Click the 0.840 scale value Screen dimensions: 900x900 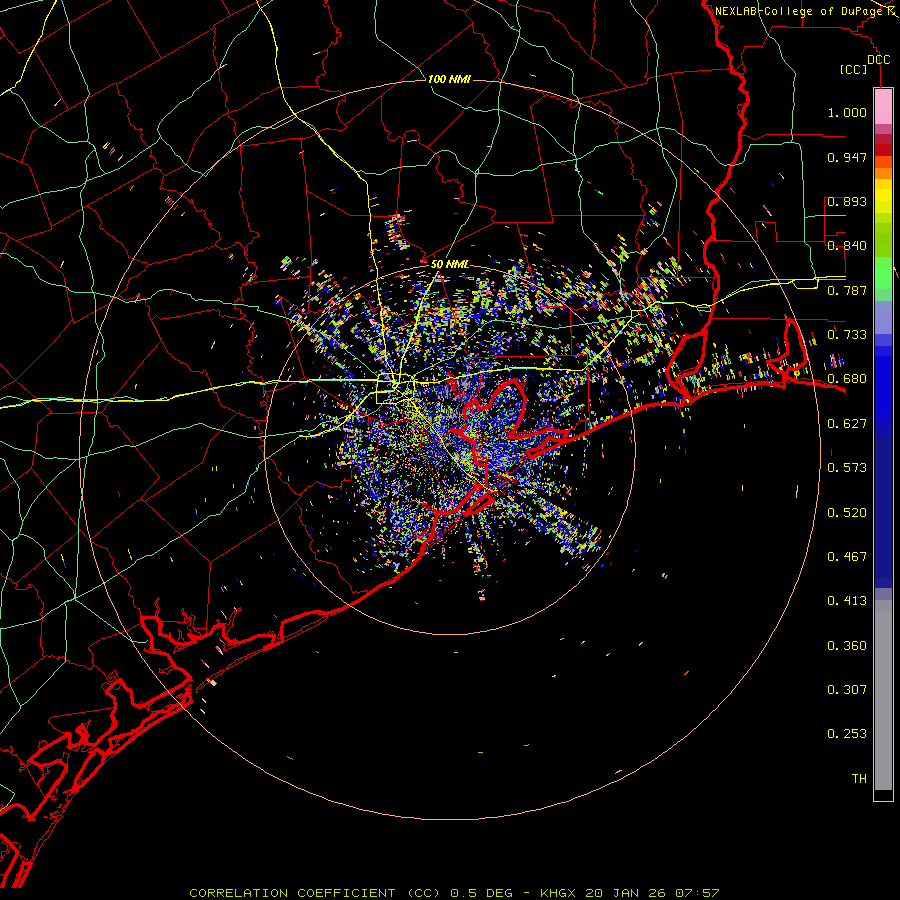tap(847, 246)
